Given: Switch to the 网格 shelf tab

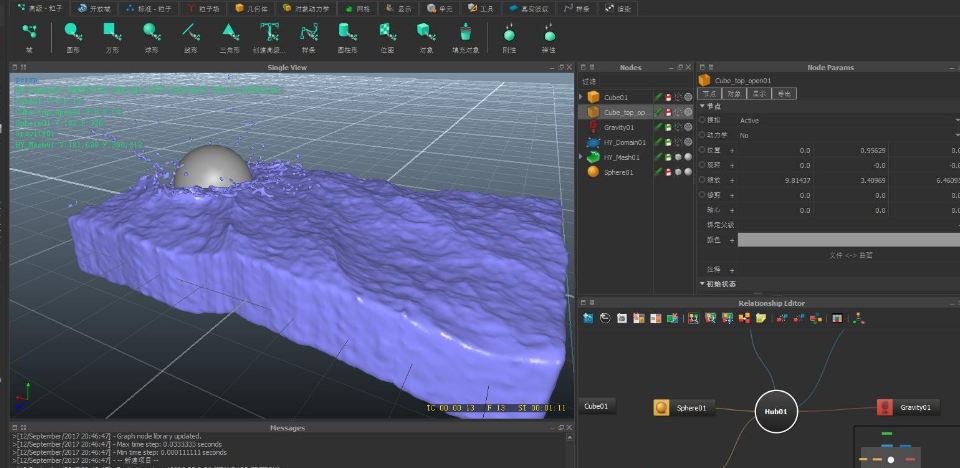Looking at the screenshot, I should [357, 9].
